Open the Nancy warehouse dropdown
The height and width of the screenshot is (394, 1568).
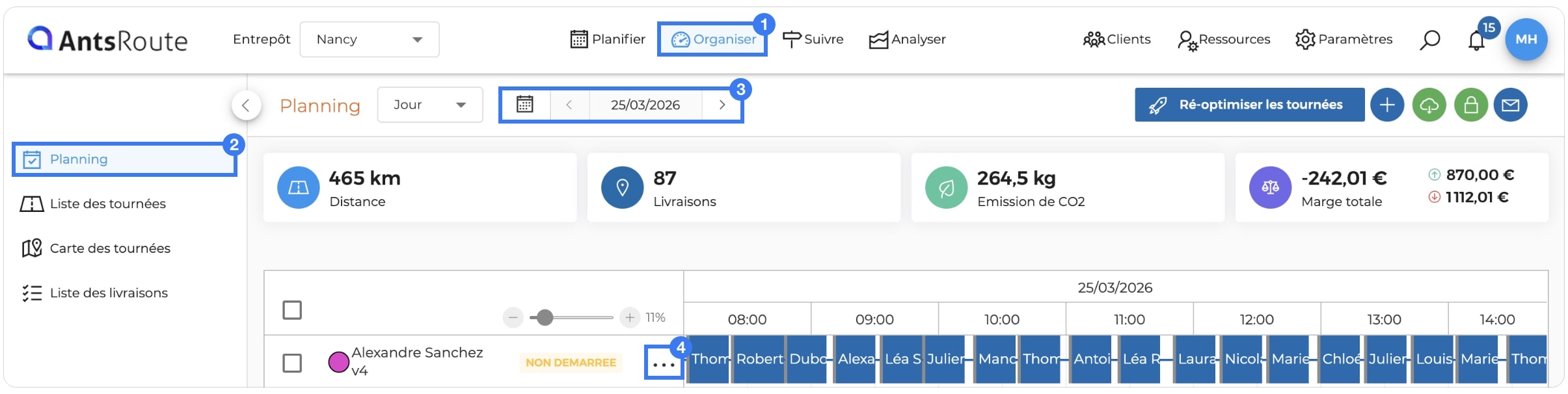[370, 40]
